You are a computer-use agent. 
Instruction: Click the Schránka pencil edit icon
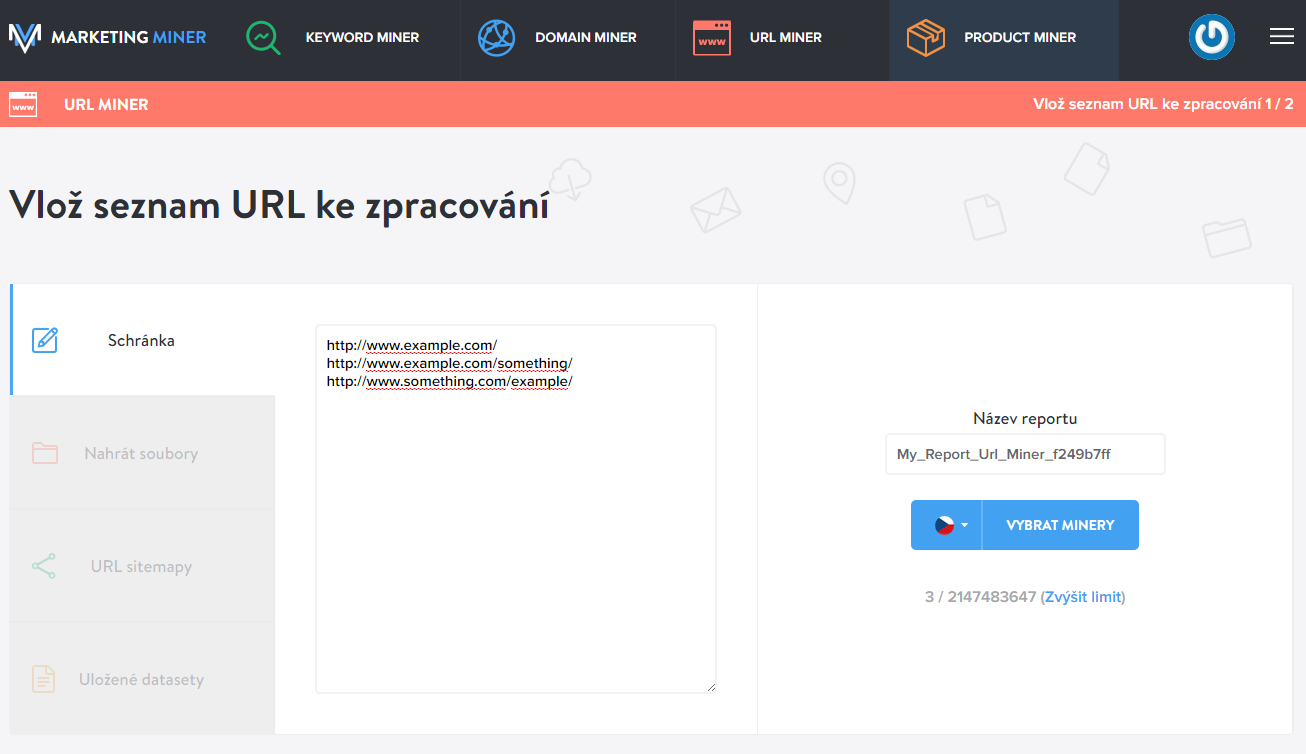pos(45,340)
